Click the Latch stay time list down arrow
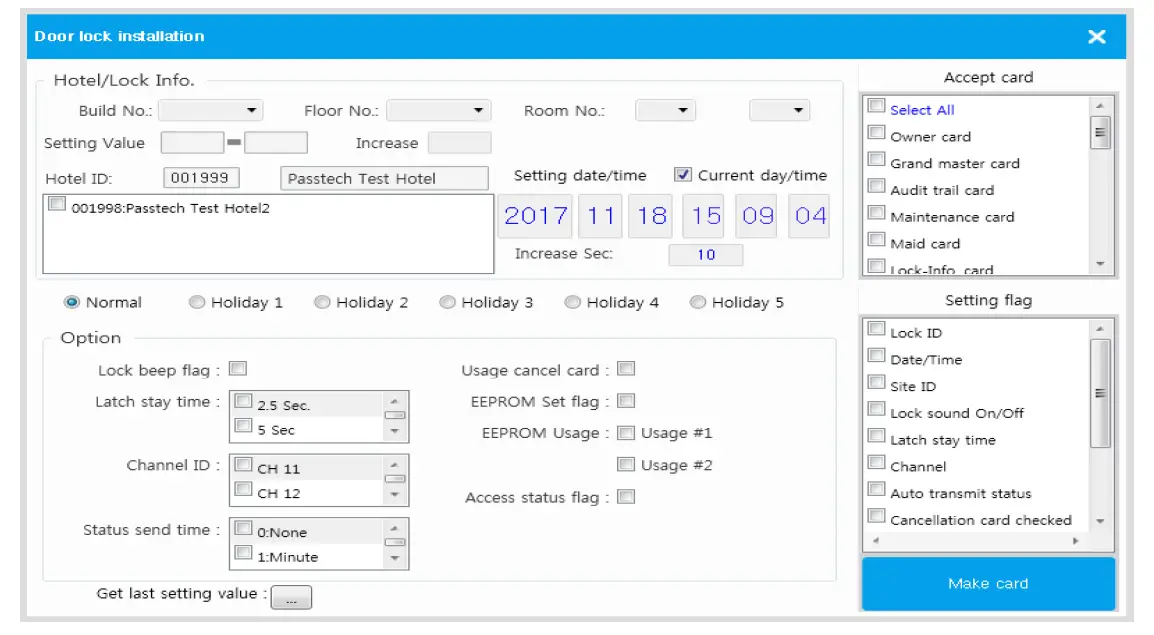Viewport: 1154px width, 635px height. 394,431
